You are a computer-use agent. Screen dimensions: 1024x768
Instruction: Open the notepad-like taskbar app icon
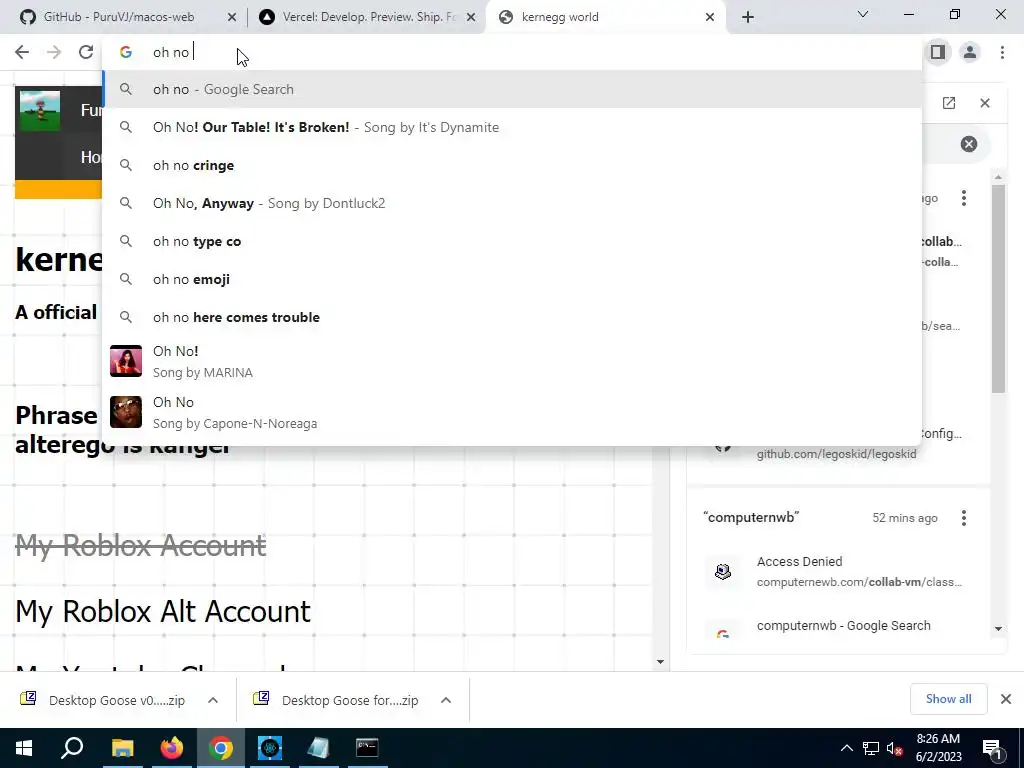click(x=318, y=748)
